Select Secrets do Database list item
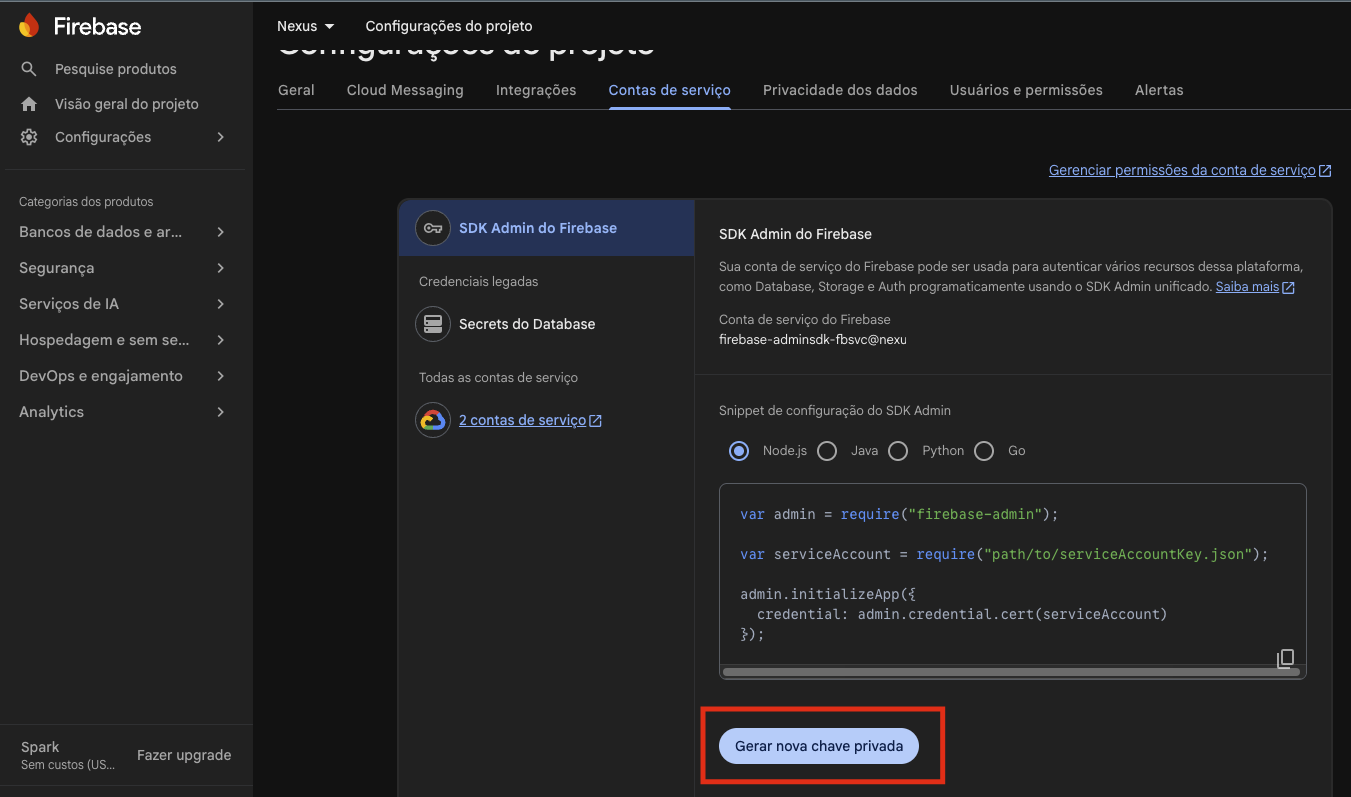This screenshot has height=797, width=1351. click(x=546, y=324)
